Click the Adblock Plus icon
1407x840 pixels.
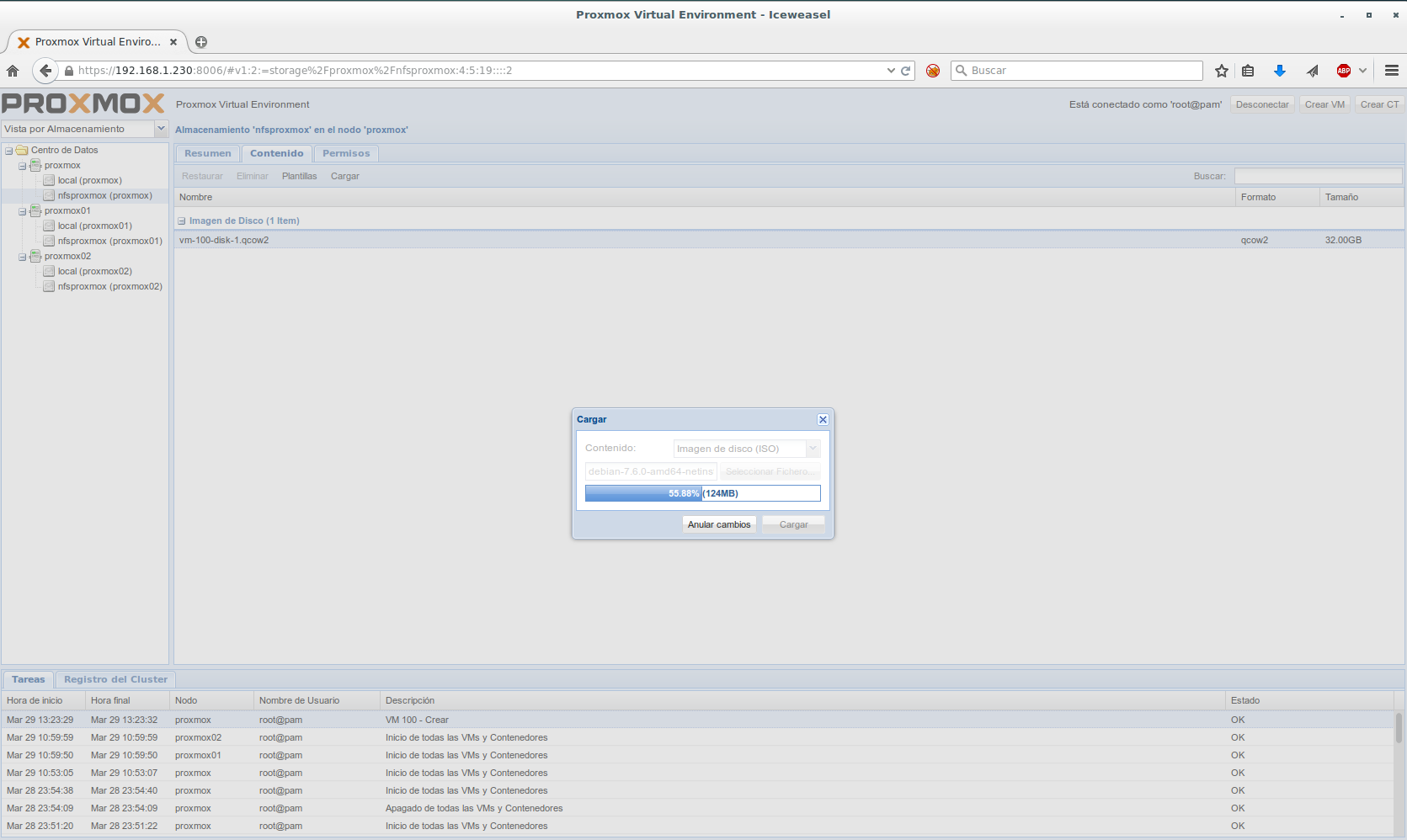click(1344, 71)
